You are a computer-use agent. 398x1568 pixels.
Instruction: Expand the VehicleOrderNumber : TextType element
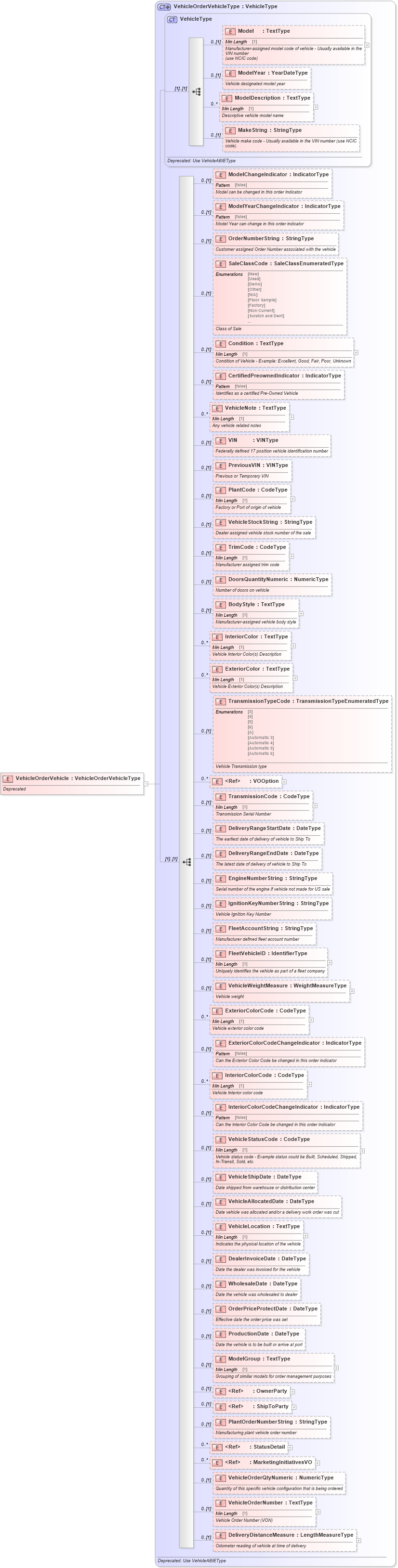(x=318, y=1512)
